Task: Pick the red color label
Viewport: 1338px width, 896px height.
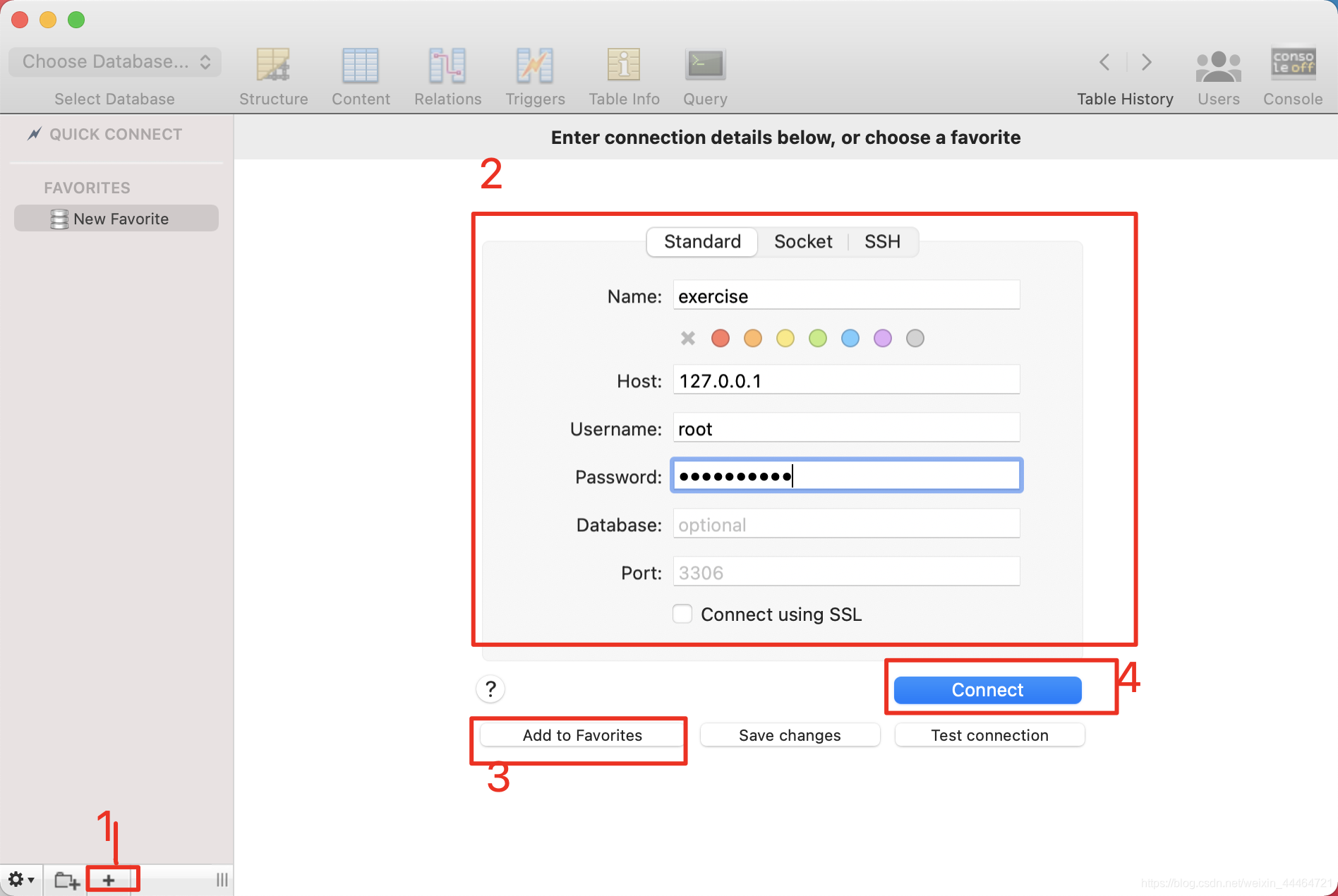Action: pyautogui.click(x=721, y=338)
